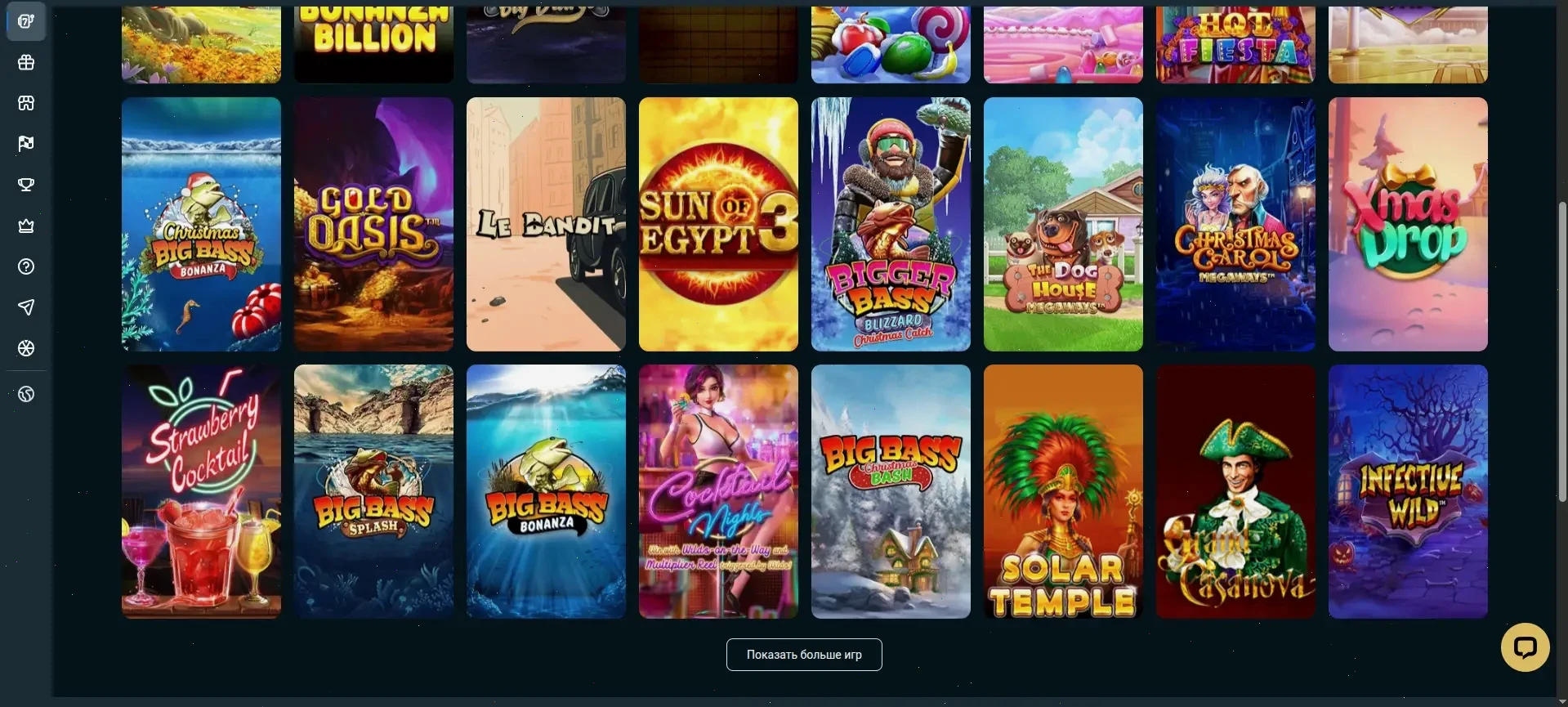1568x707 pixels.
Task: Open the Le Bandit game tile
Action: 546,224
